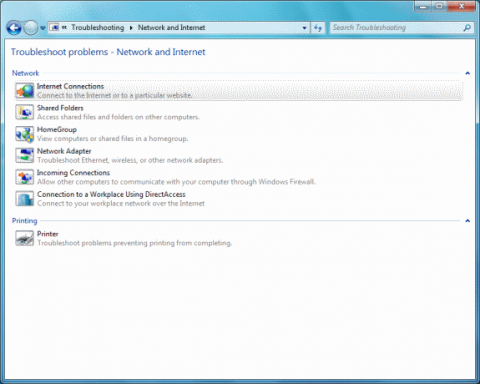Expand the Troubleshooting breadcrumb arrow
The image size is (480, 384).
[x=131, y=28]
